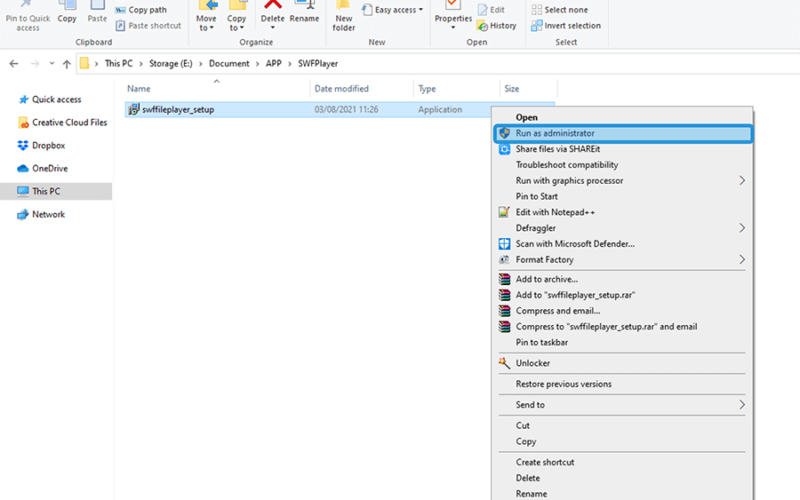Image resolution: width=800 pixels, height=500 pixels.
Task: Click the Edit ribbon icon
Action: point(482,10)
